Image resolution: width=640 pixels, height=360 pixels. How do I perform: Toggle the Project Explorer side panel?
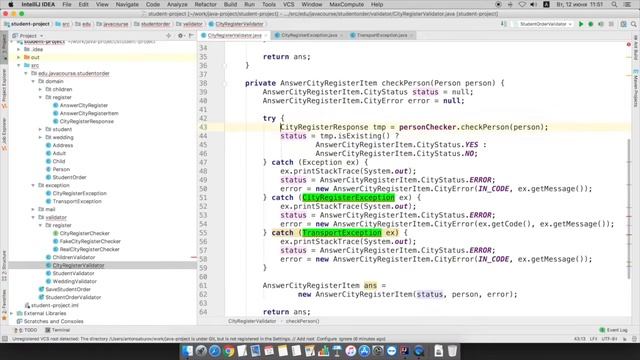(4, 89)
